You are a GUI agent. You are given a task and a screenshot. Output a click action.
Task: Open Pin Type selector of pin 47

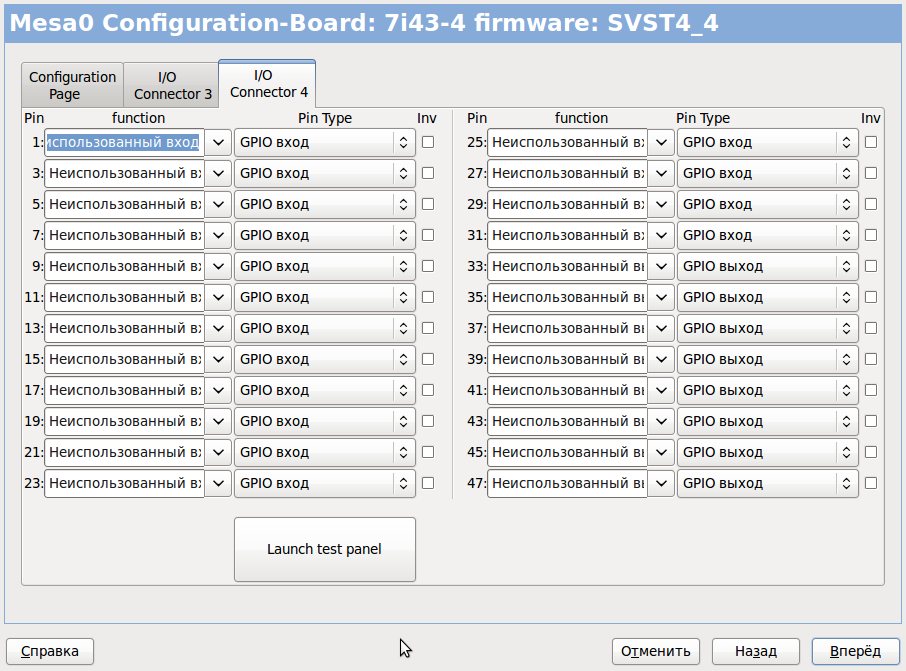[x=768, y=483]
